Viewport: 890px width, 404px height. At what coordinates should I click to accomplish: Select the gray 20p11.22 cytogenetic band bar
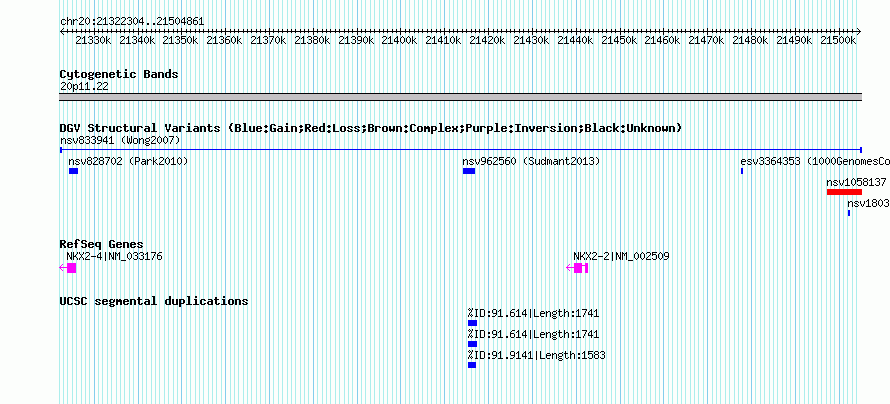click(460, 97)
